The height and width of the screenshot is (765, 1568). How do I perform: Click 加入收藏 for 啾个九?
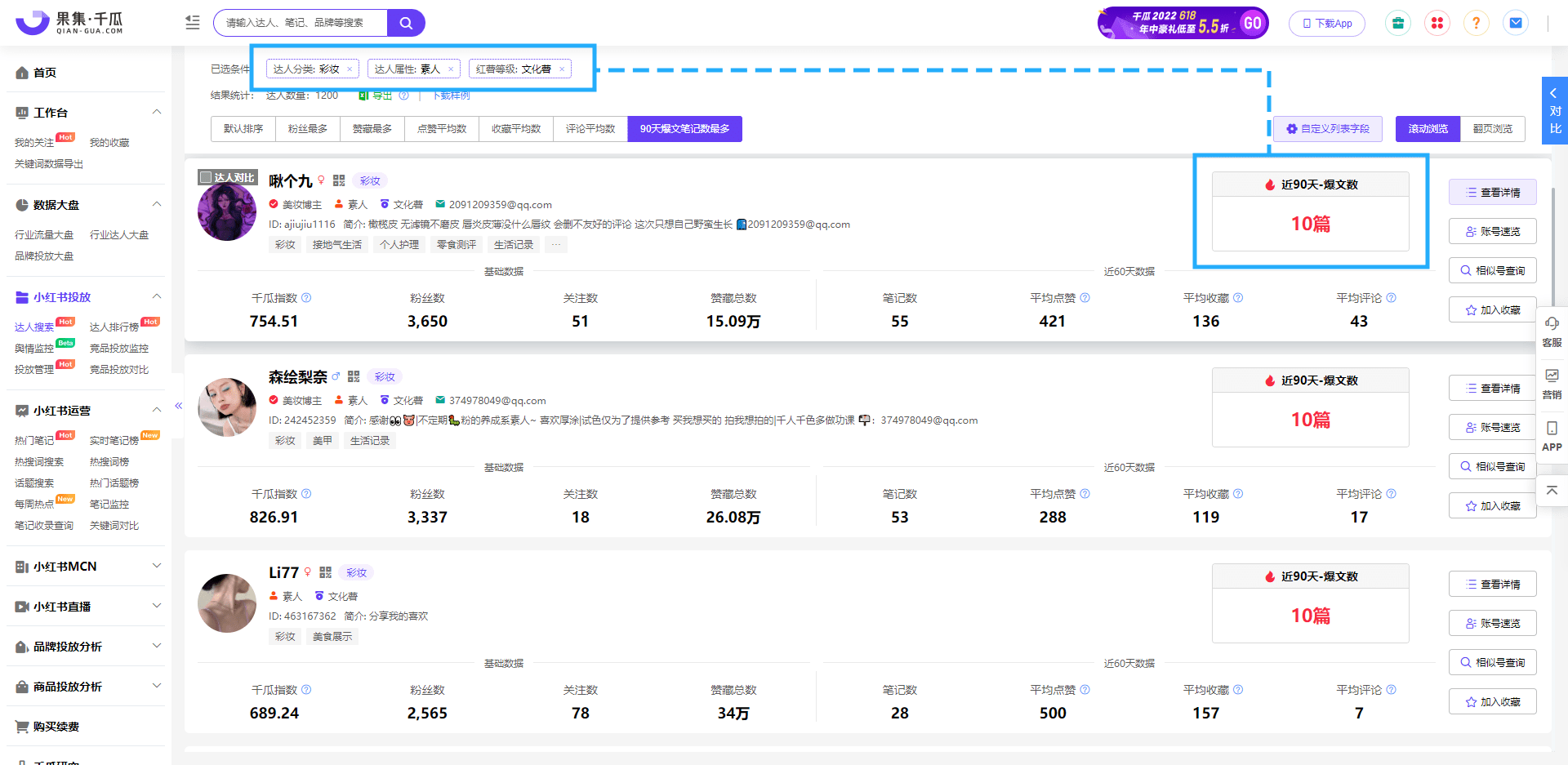(x=1493, y=310)
